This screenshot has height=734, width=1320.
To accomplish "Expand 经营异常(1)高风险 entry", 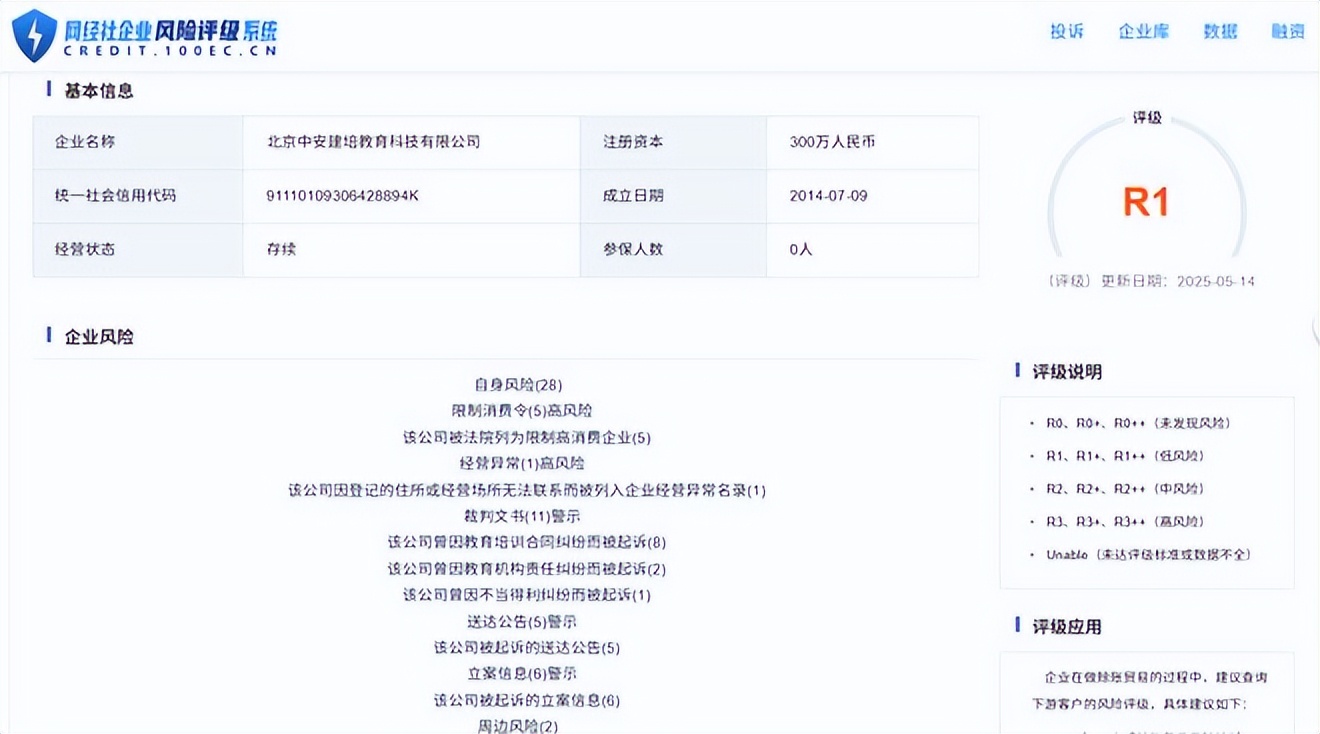I will pyautogui.click(x=522, y=463).
